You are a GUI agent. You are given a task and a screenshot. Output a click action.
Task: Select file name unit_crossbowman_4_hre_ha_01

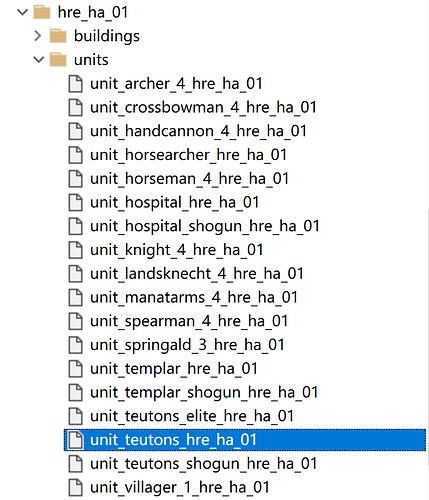[x=203, y=108]
